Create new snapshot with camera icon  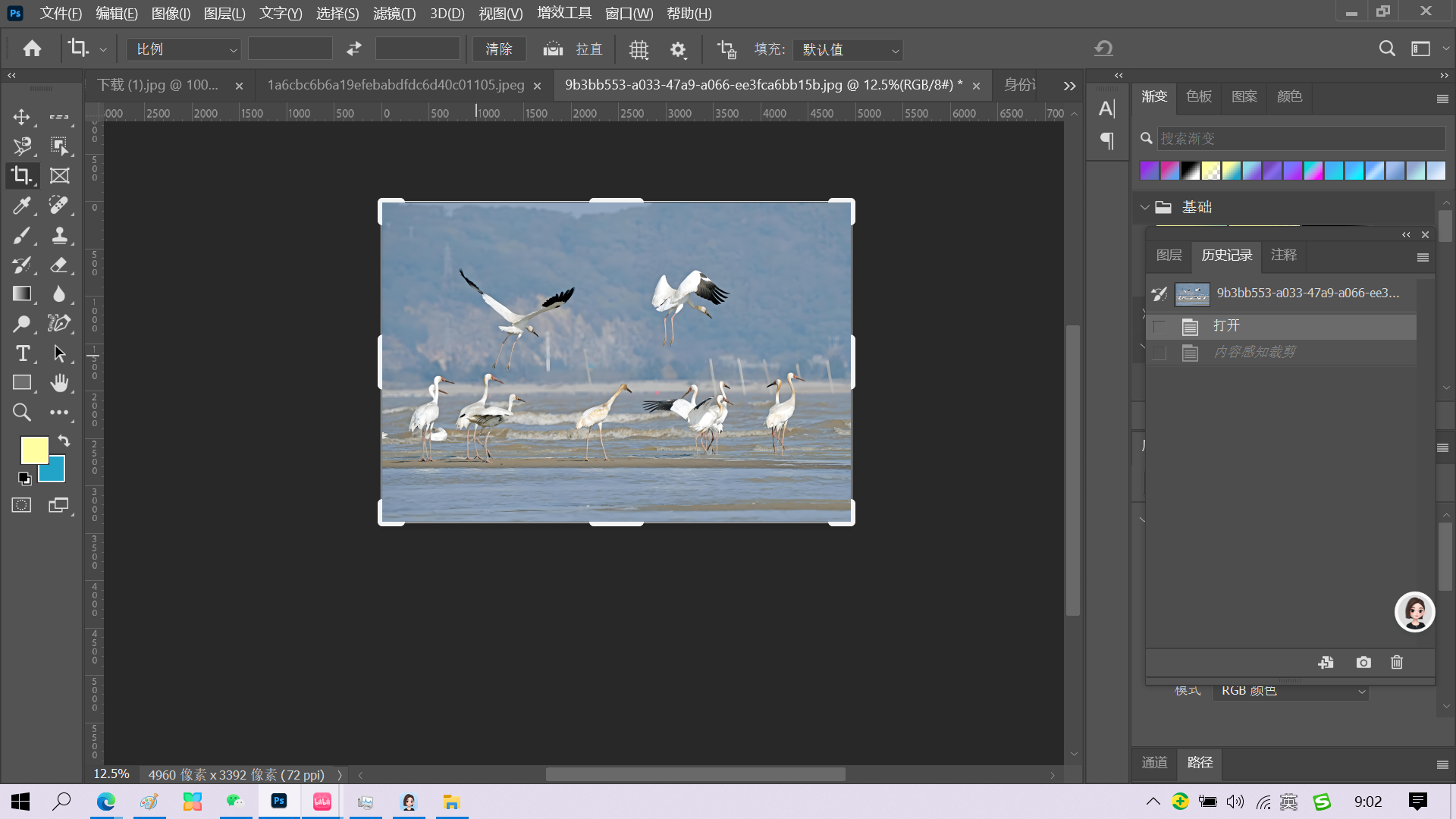pos(1363,662)
